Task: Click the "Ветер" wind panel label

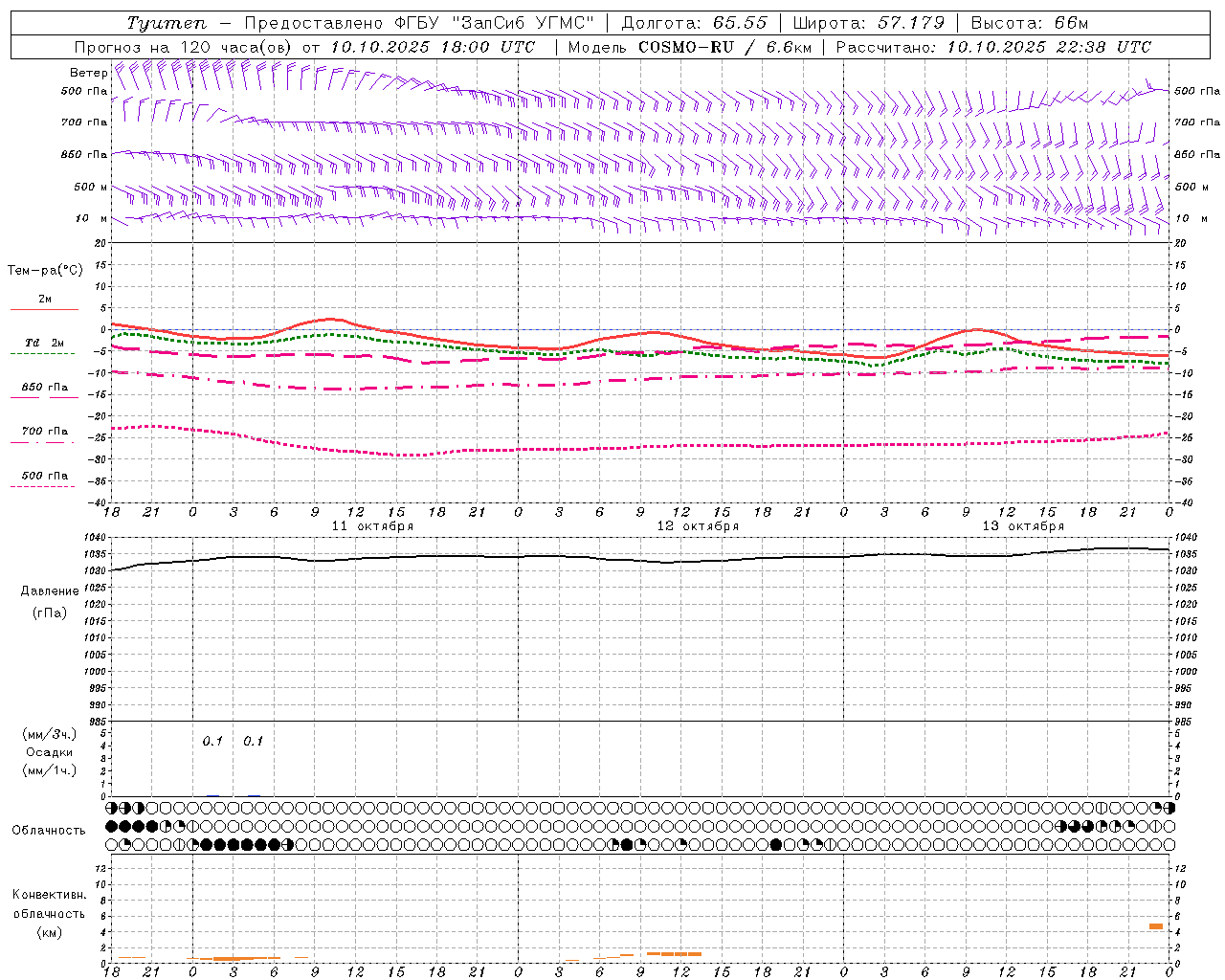Action: (87, 73)
